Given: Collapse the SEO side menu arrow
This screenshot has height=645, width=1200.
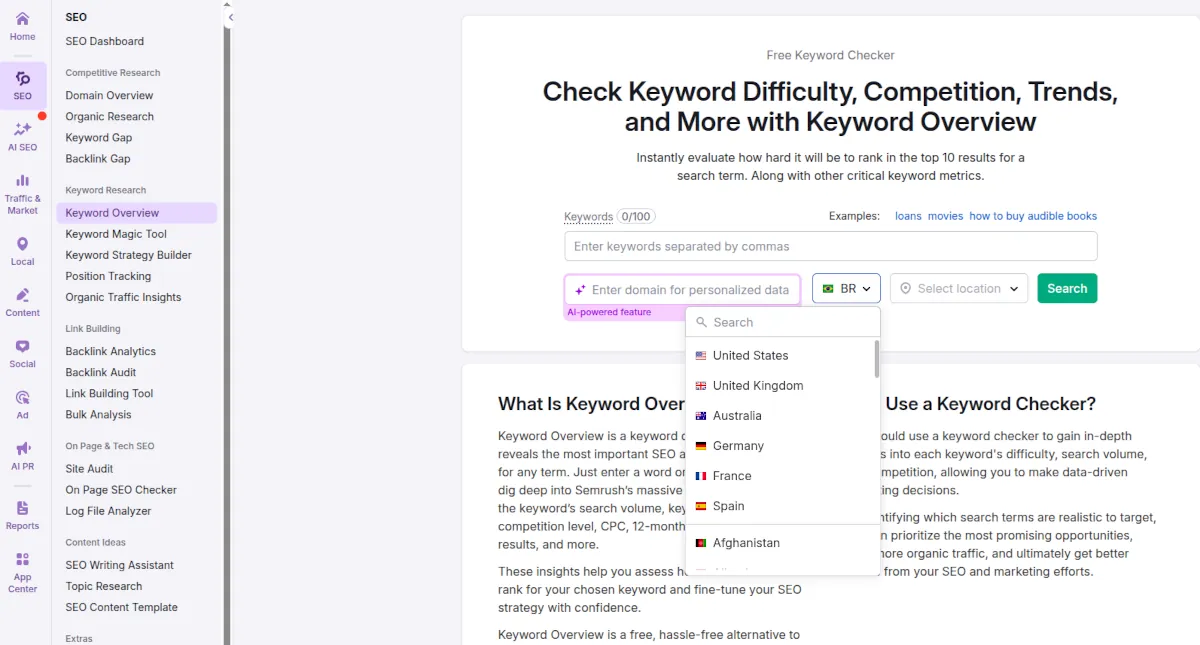Looking at the screenshot, I should pos(230,17).
